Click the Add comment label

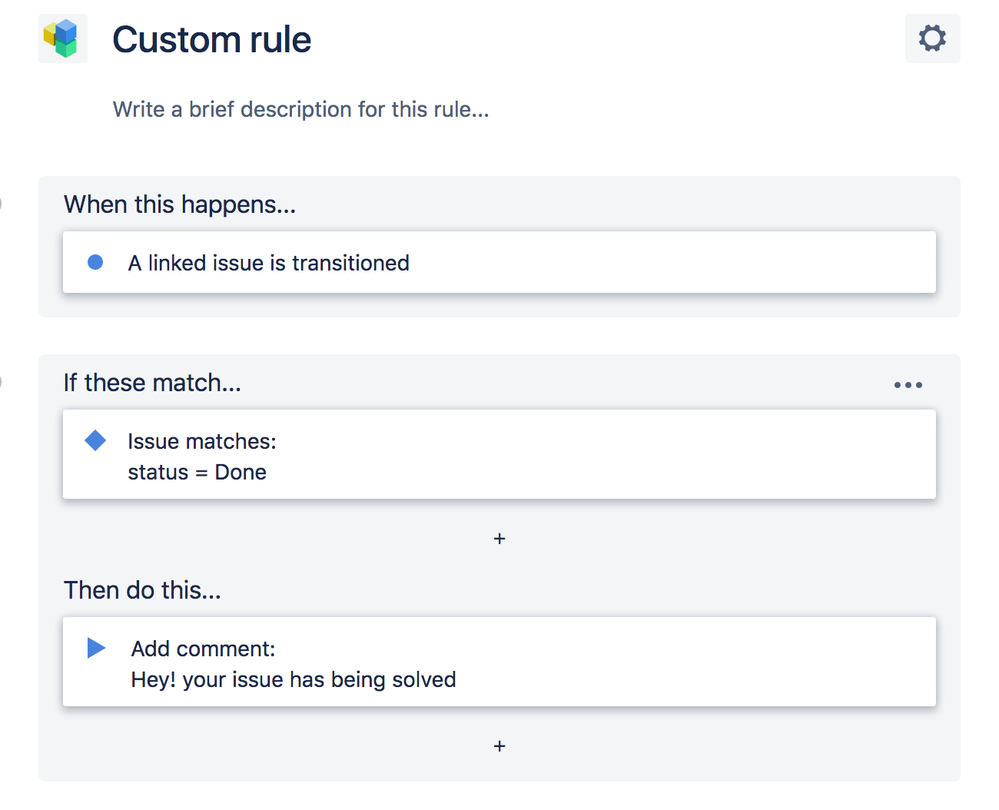point(203,649)
